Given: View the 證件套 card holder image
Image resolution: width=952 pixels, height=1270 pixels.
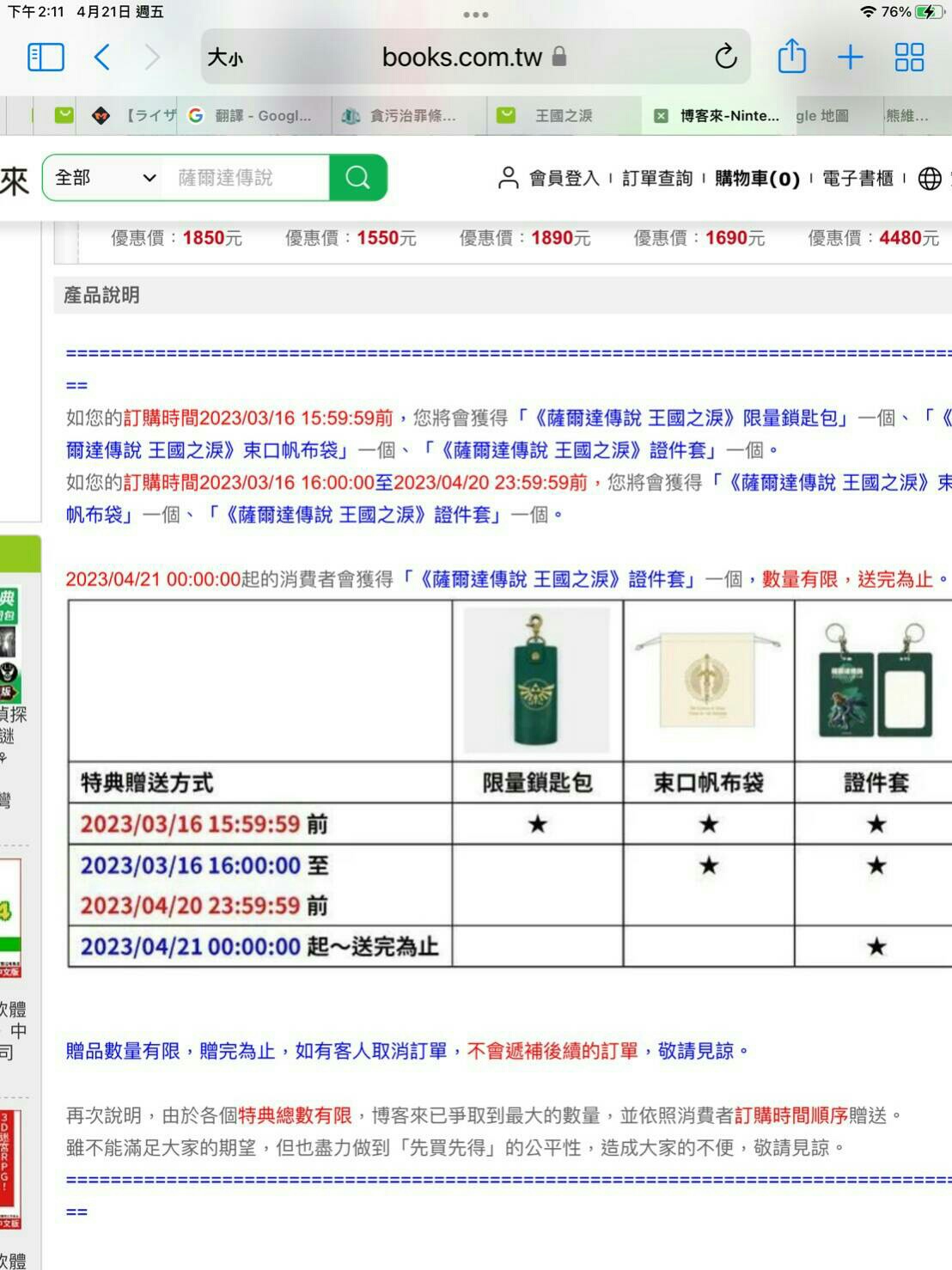Looking at the screenshot, I should coord(876,681).
